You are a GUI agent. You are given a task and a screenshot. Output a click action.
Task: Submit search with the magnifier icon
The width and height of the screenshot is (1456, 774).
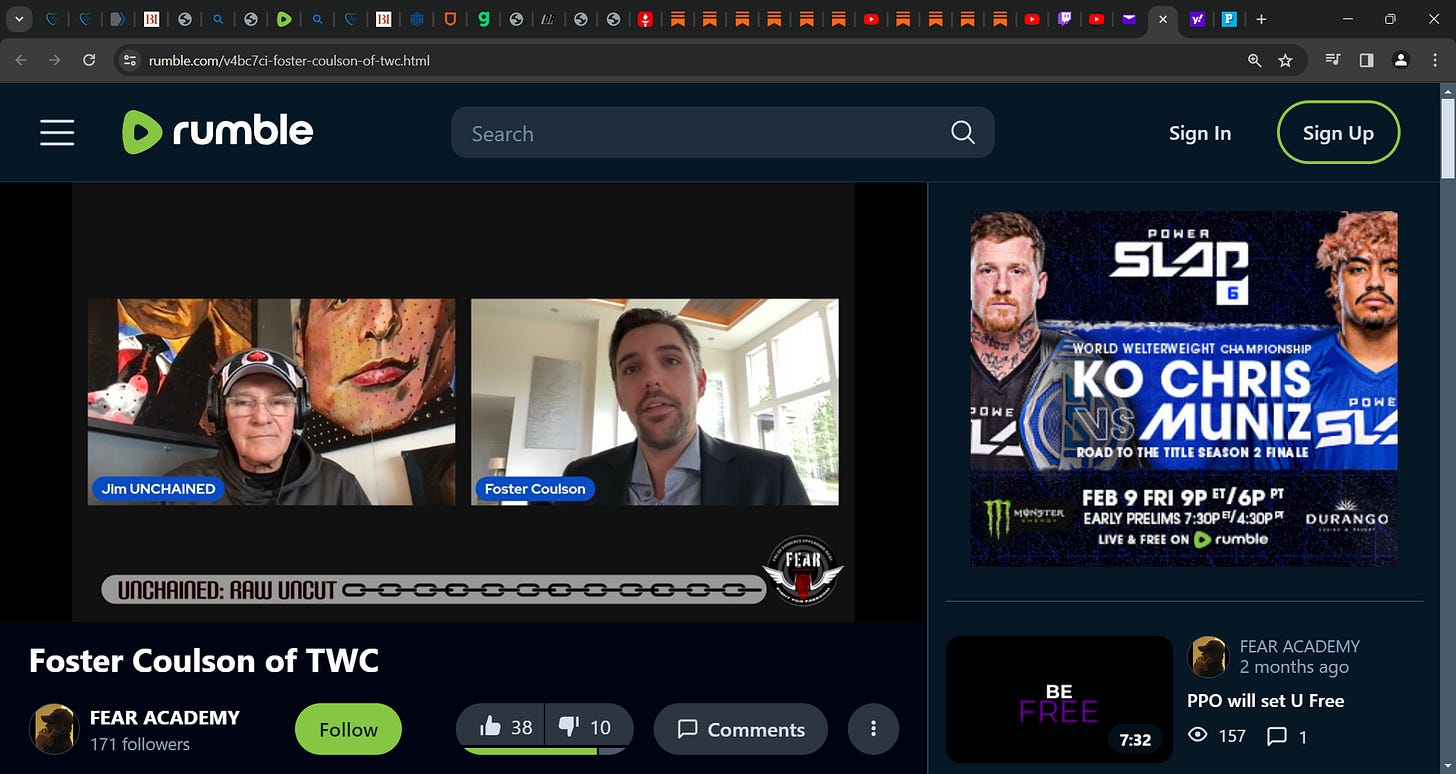click(962, 133)
